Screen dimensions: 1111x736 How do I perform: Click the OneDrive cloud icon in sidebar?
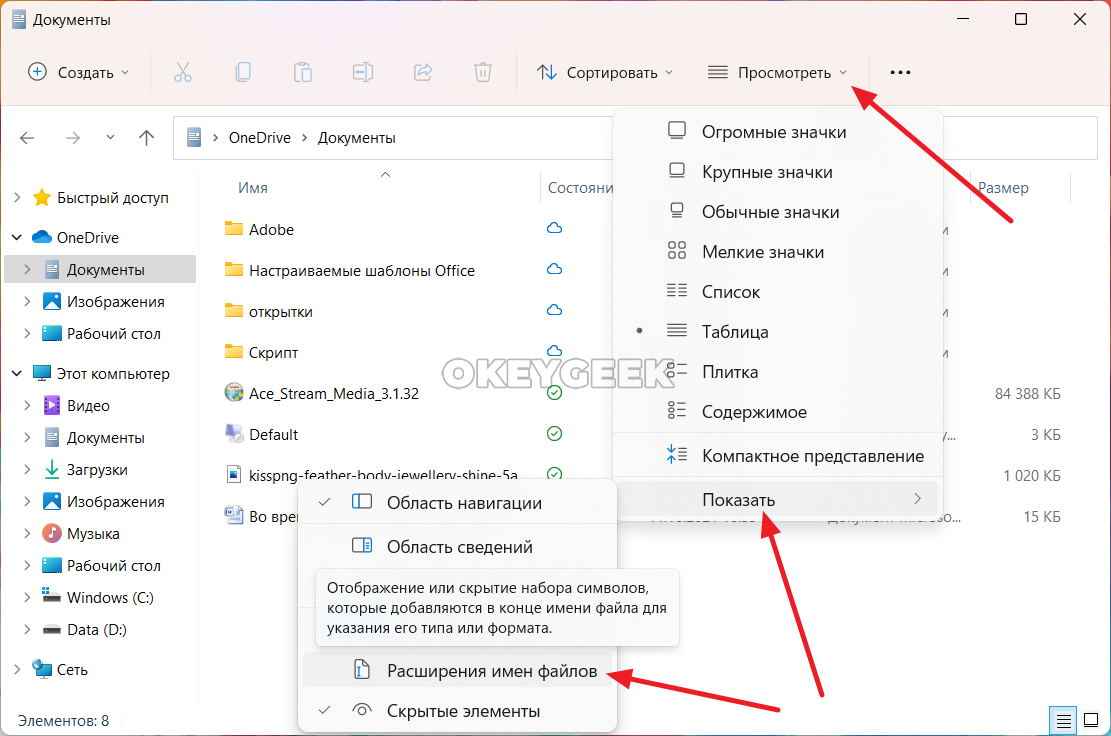click(x=43, y=237)
